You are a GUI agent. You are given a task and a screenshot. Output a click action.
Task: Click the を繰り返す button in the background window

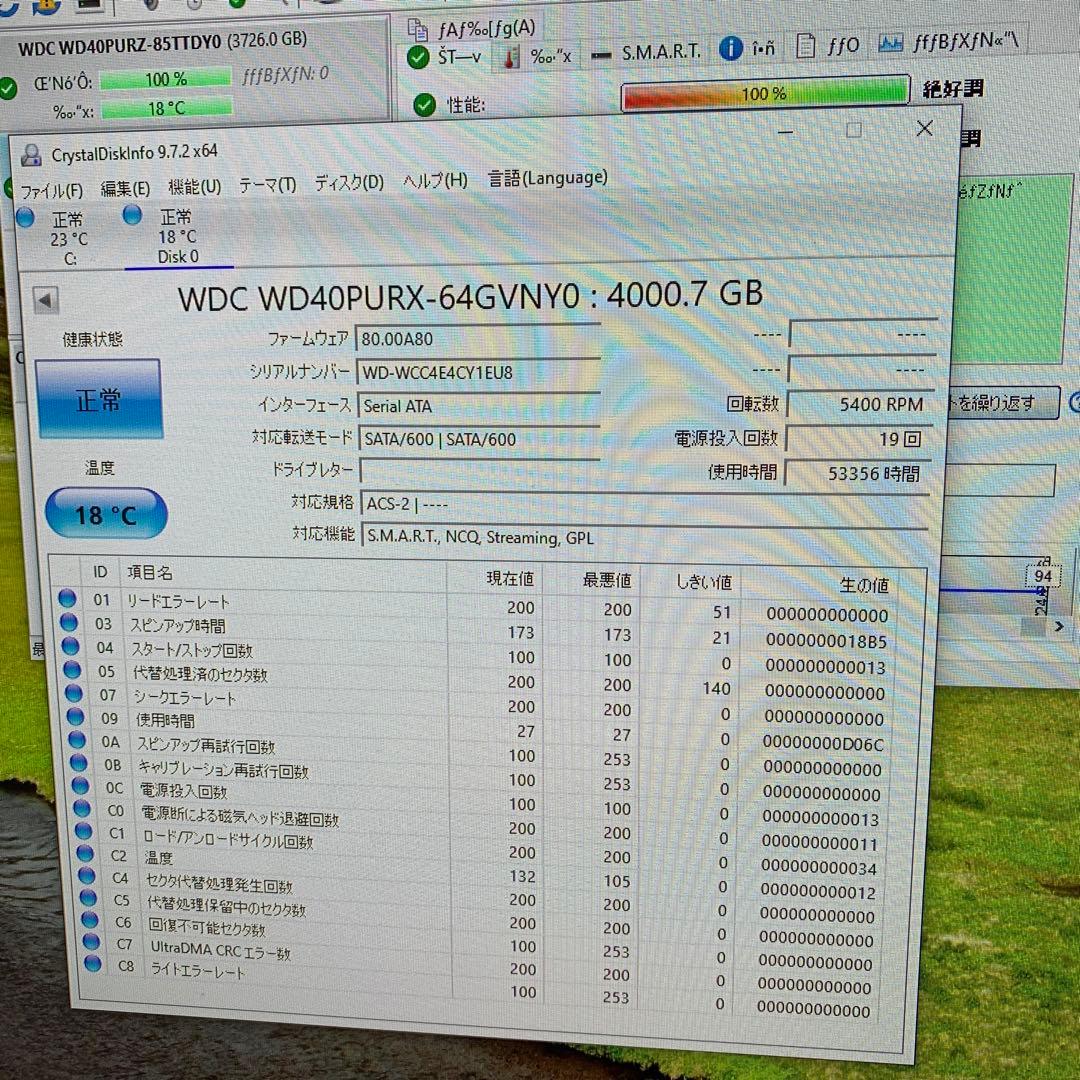(1002, 402)
